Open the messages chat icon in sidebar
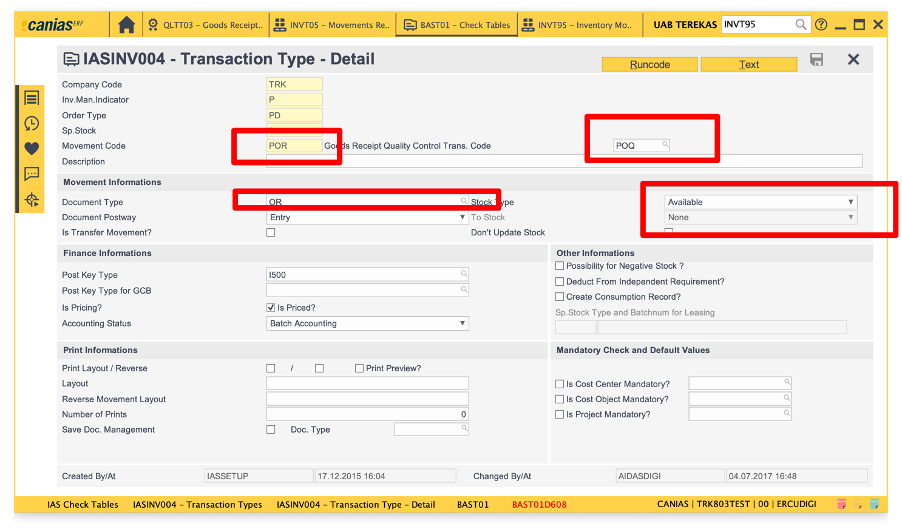This screenshot has width=902, height=530. (x=32, y=174)
